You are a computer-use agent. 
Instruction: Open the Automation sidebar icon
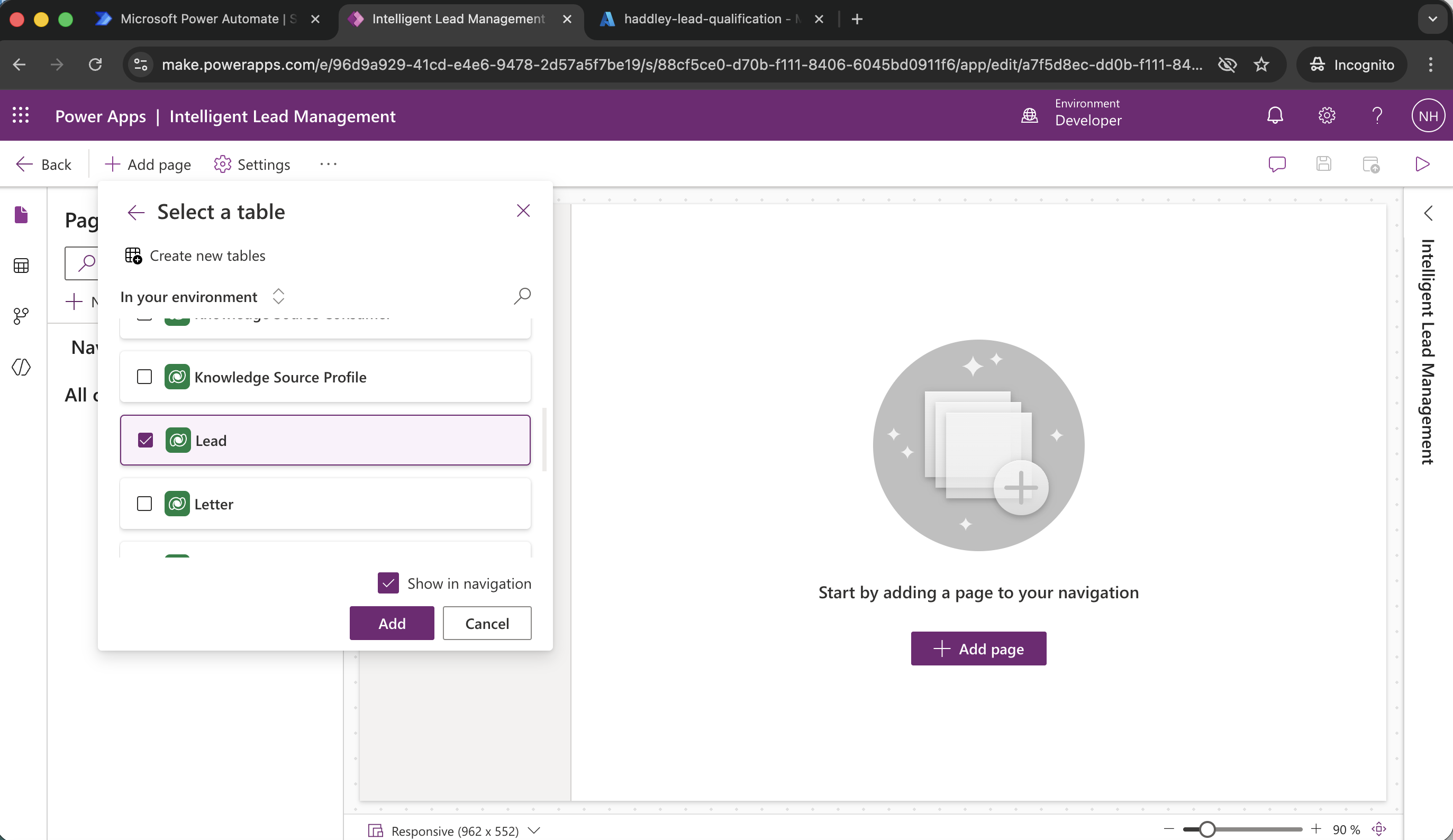[x=21, y=315]
